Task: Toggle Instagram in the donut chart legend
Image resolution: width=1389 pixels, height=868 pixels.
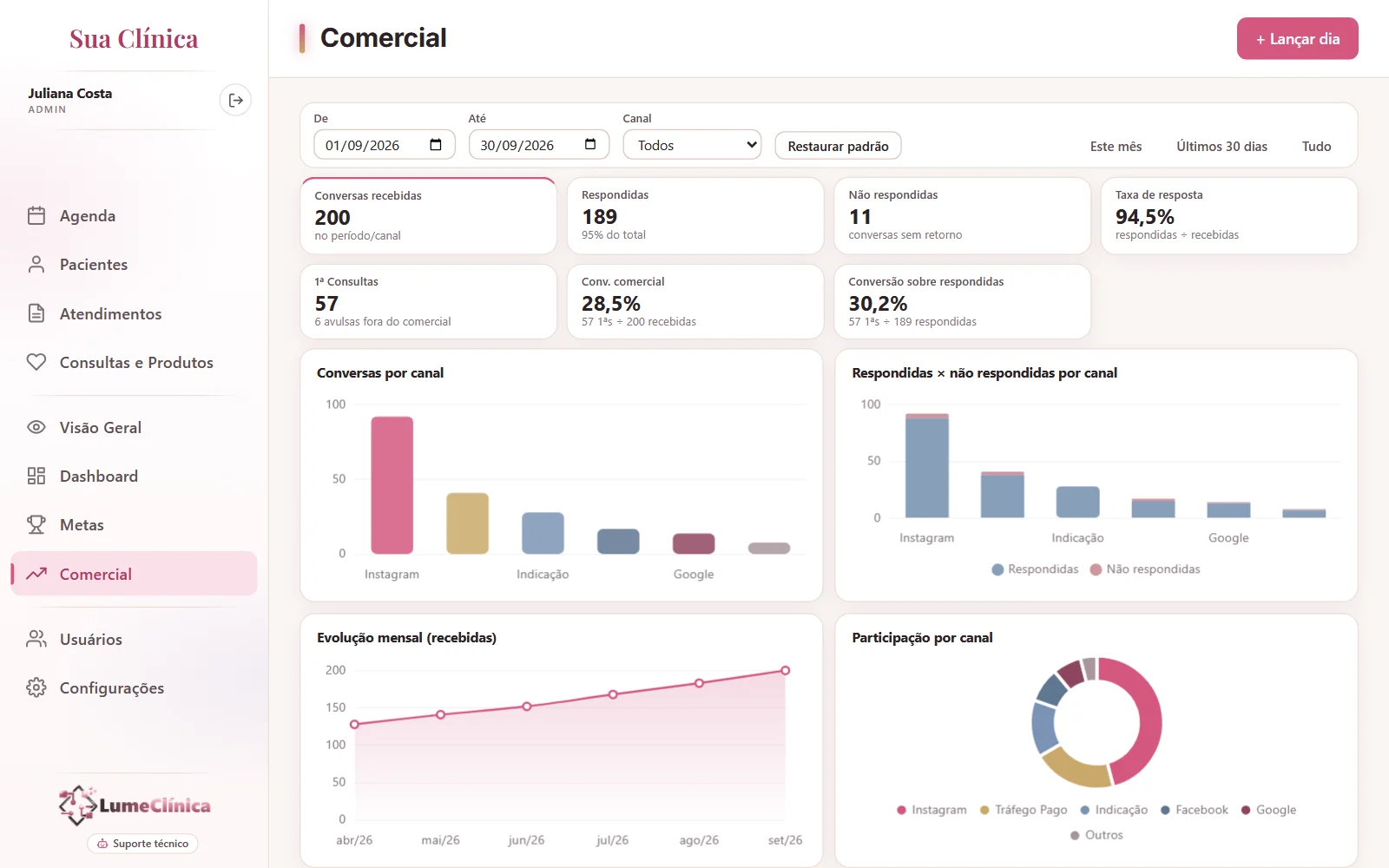Action: pos(931,810)
